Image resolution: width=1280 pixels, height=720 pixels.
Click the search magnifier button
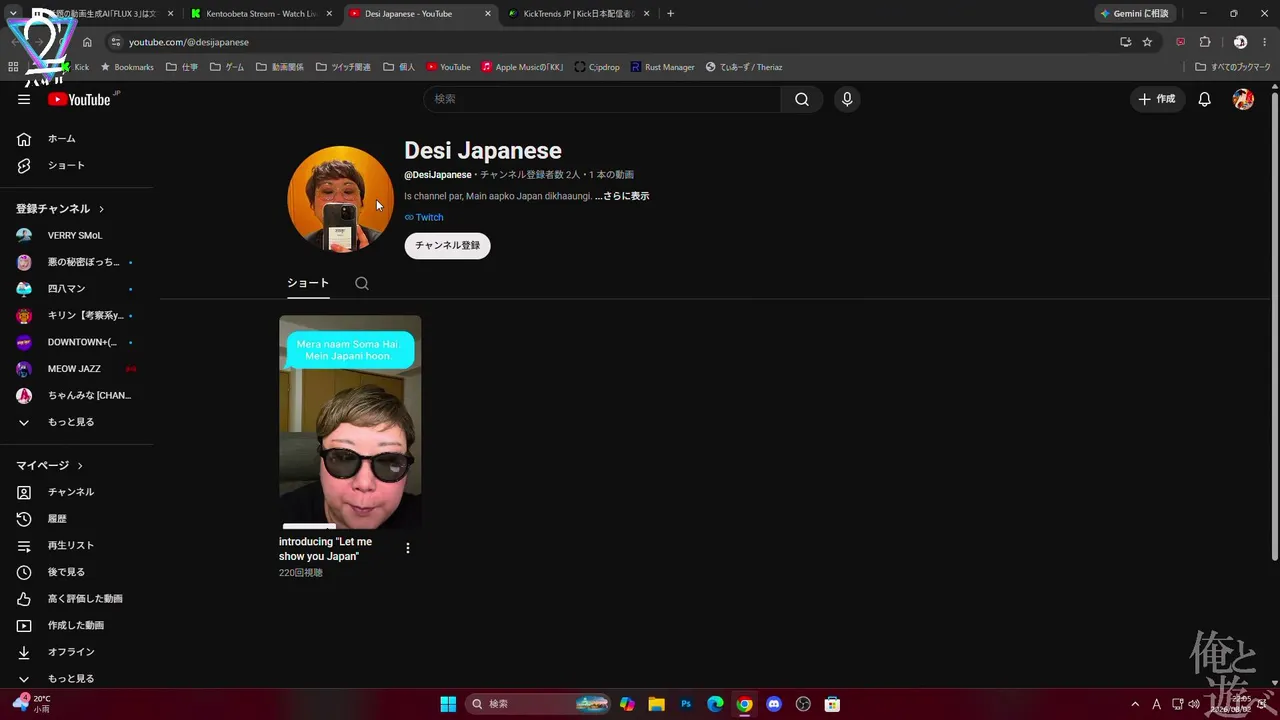point(802,99)
